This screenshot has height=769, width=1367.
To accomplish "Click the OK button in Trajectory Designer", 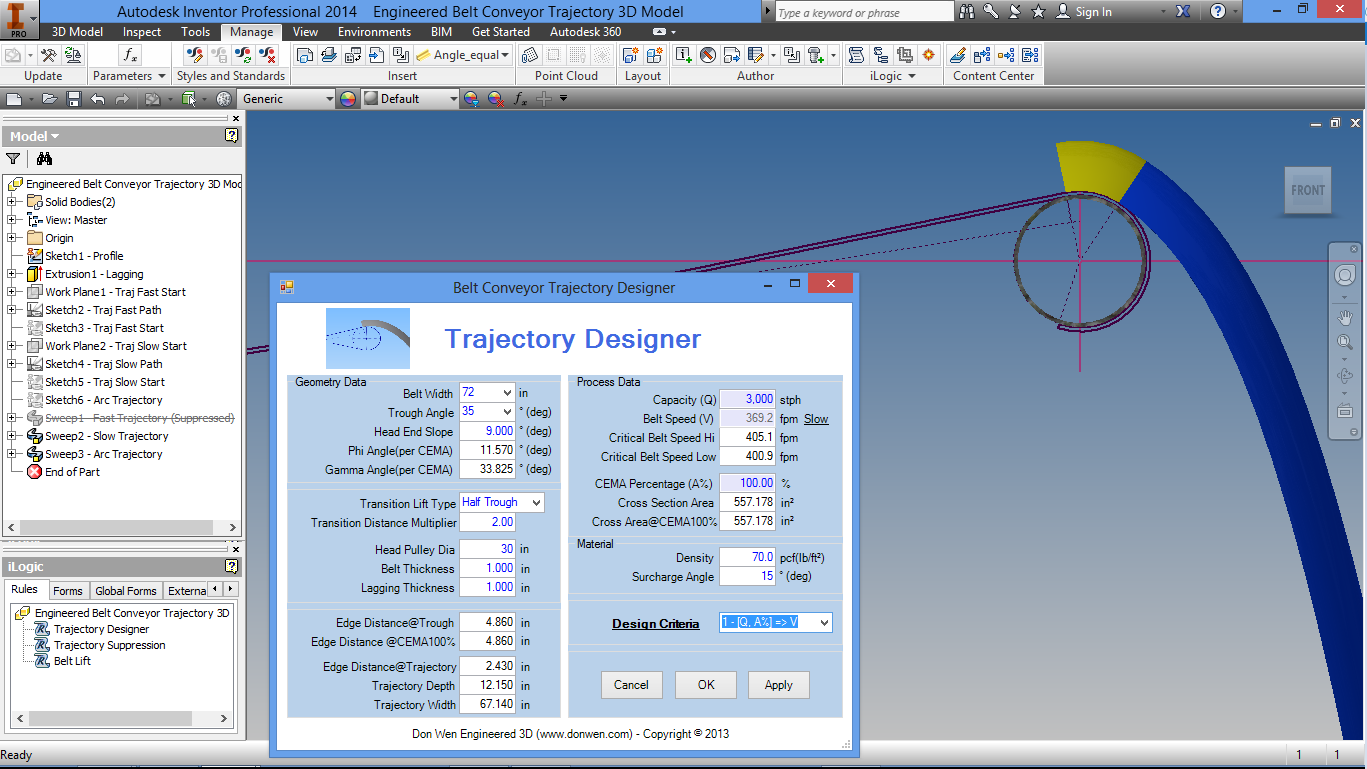I will (706, 685).
